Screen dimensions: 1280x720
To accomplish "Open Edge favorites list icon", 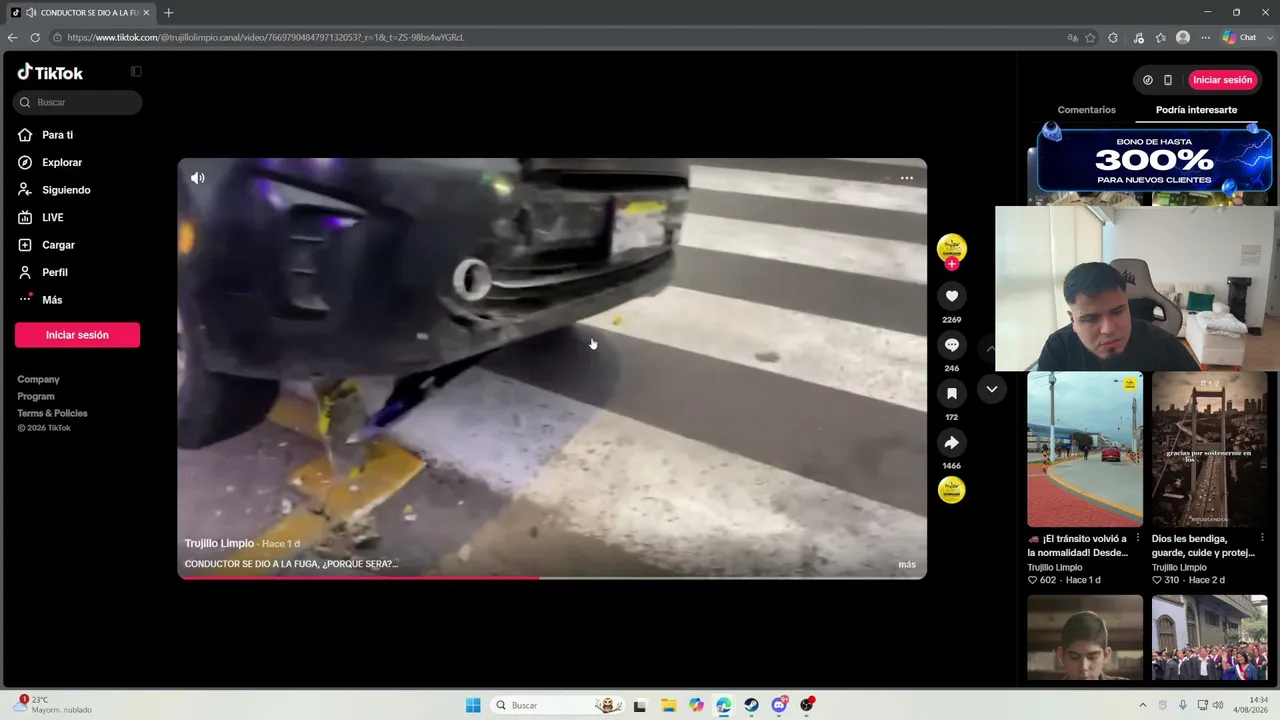I will point(1161,38).
